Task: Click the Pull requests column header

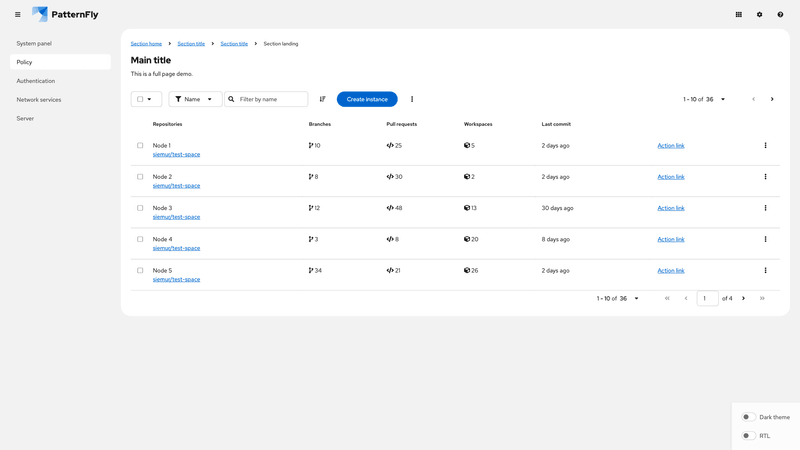Action: click(402, 124)
